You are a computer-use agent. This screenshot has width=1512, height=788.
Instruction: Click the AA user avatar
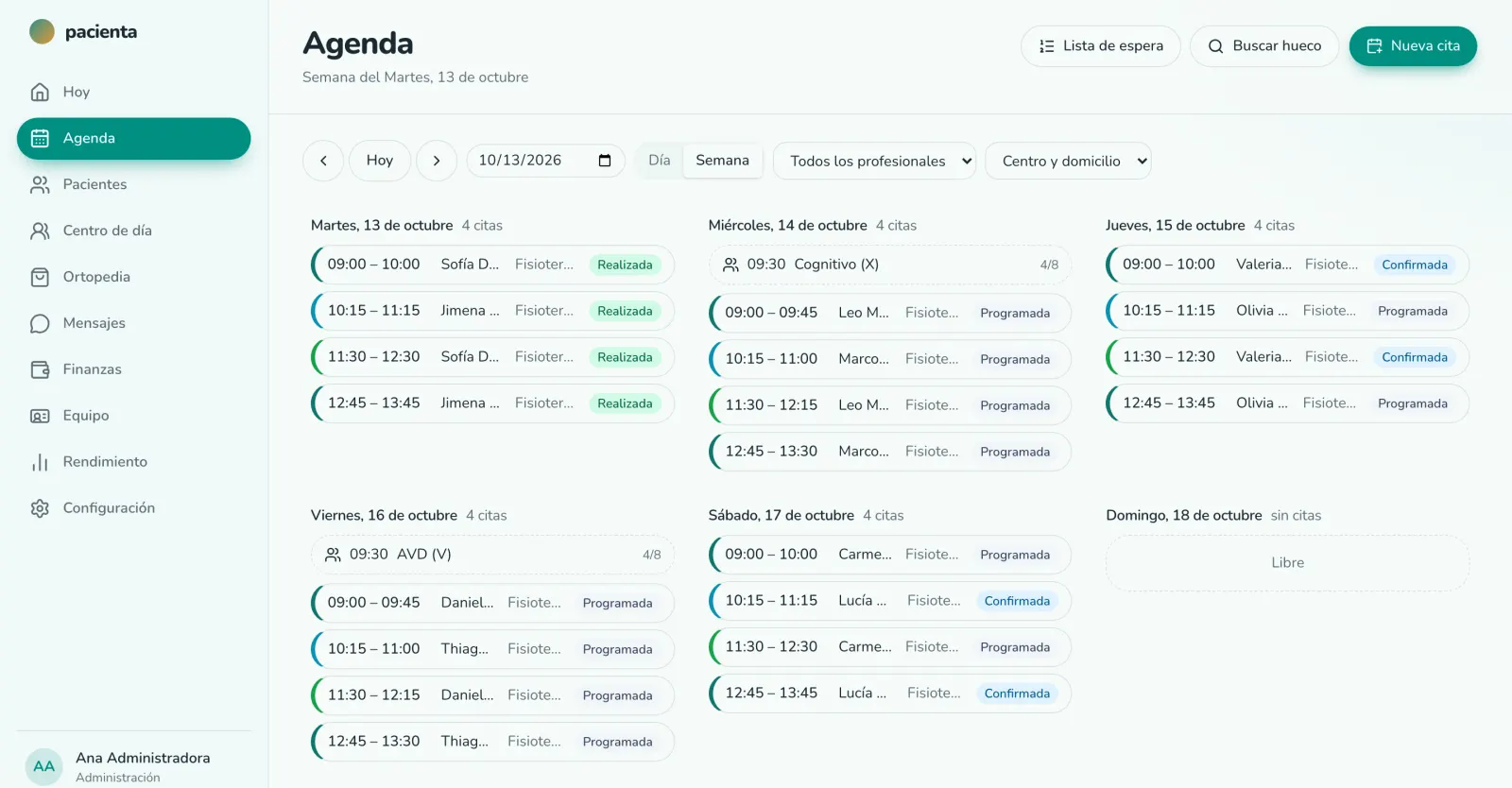tap(43, 766)
